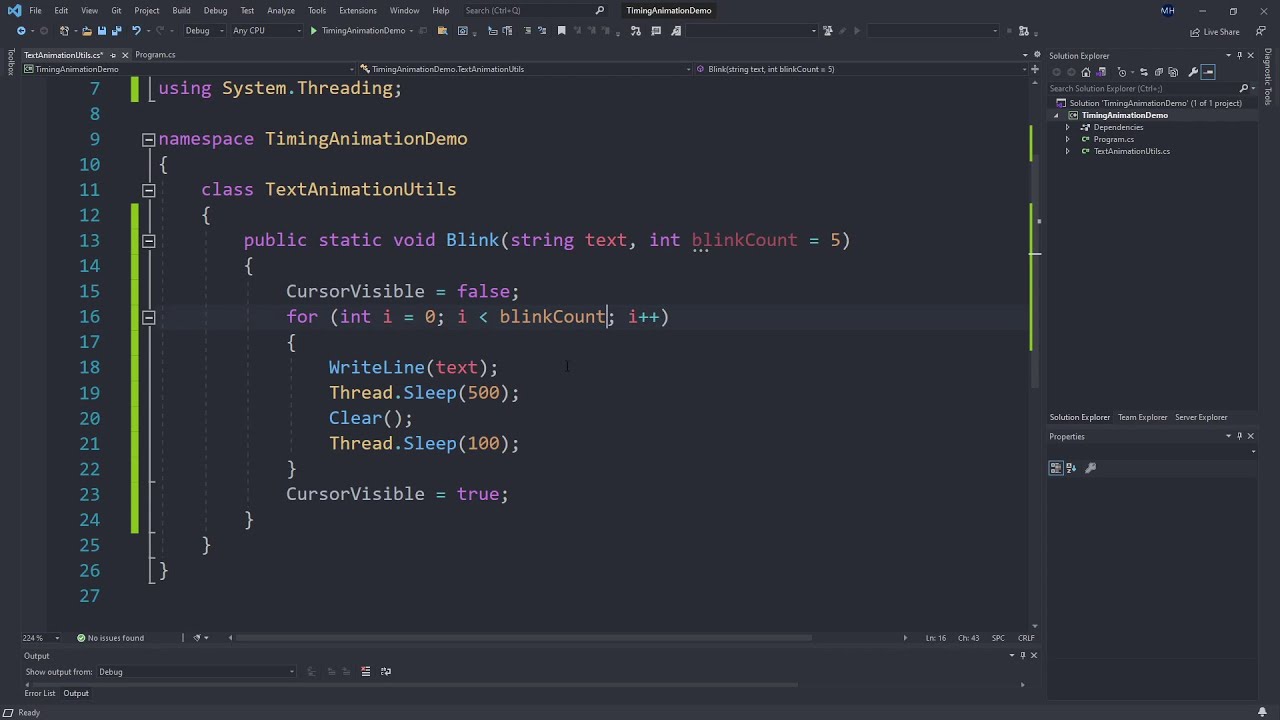Start debugging with the green play arrow
This screenshot has height=720, width=1280.
tap(313, 31)
